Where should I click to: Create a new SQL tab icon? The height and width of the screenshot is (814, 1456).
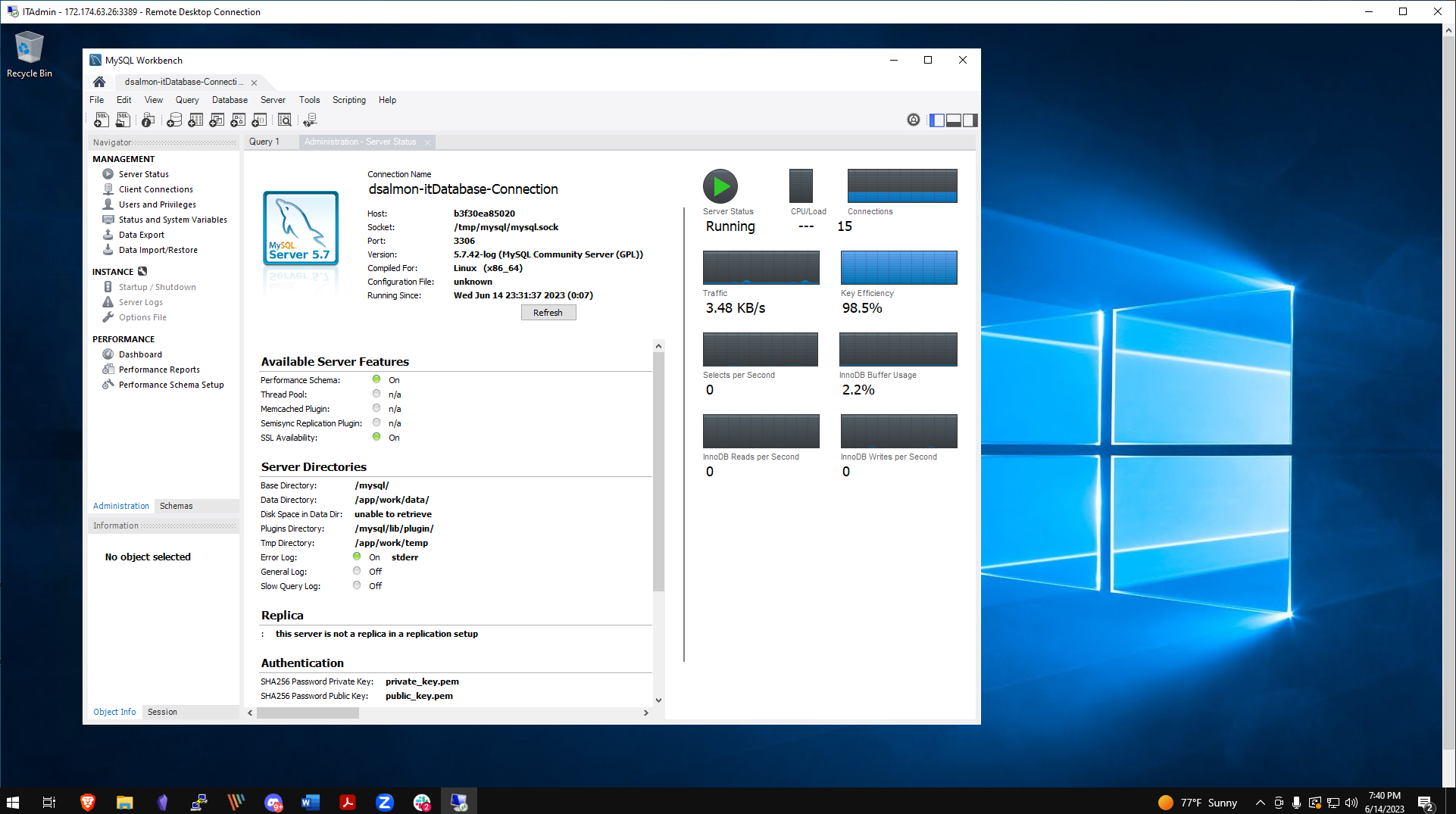click(x=101, y=120)
